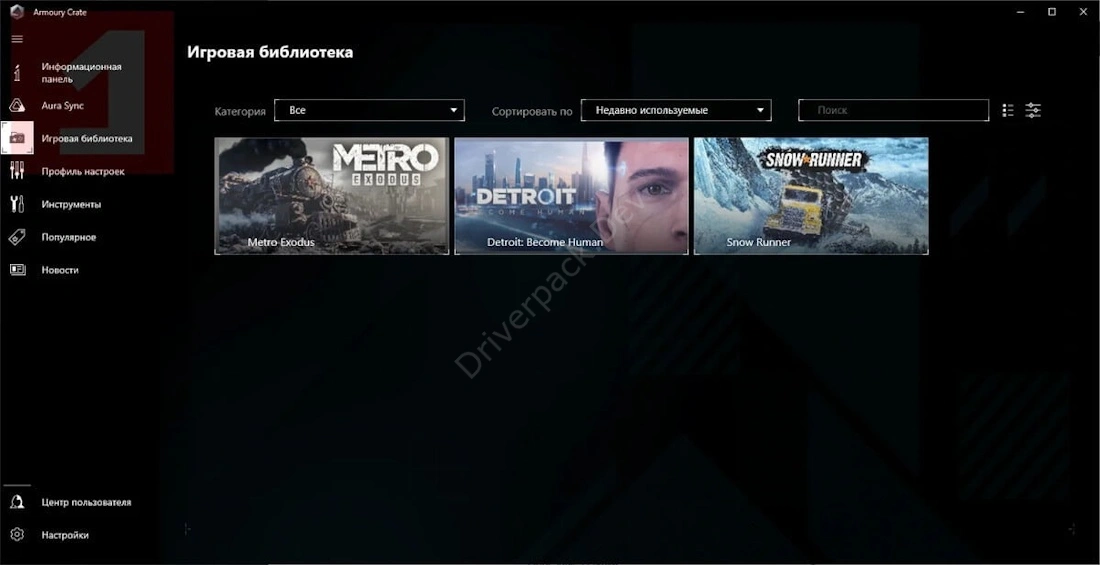Open Новости section

tap(60, 270)
